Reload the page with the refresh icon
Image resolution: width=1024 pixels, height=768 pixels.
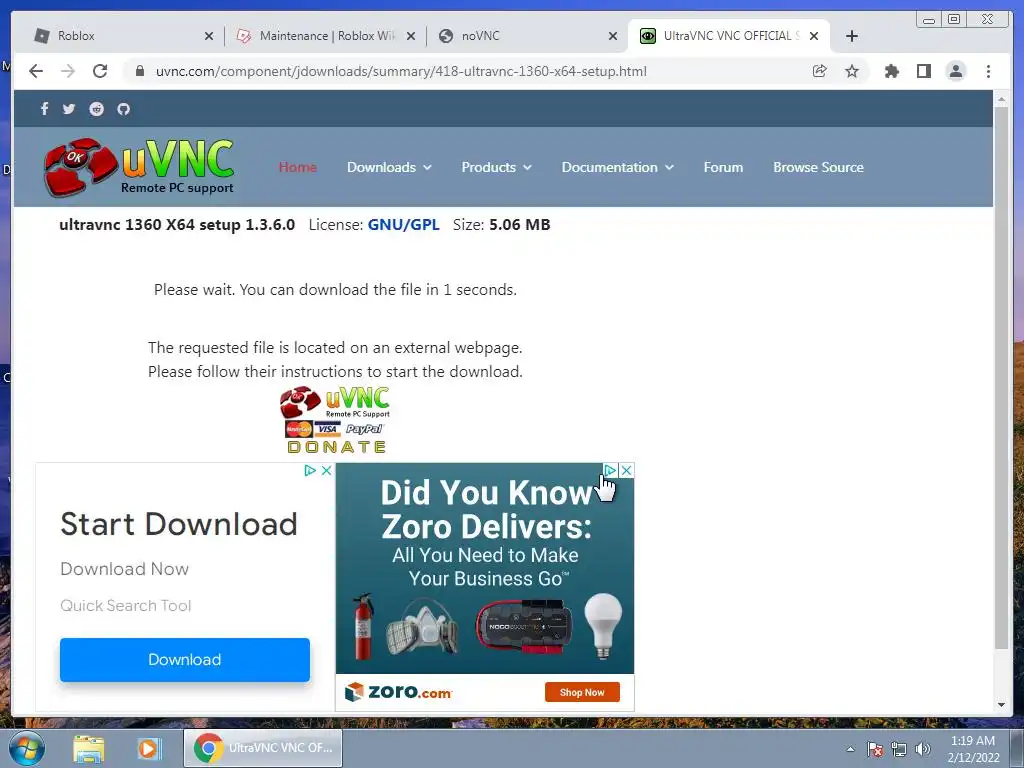click(x=100, y=71)
